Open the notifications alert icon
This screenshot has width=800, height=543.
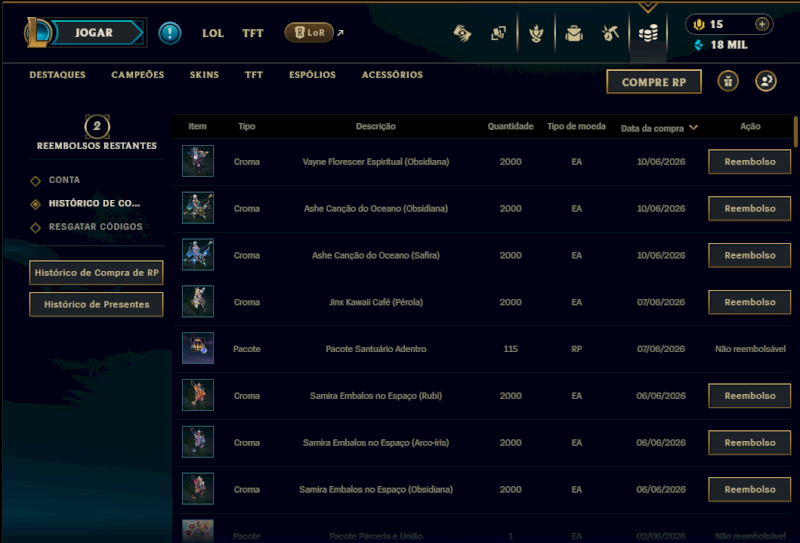(x=170, y=33)
